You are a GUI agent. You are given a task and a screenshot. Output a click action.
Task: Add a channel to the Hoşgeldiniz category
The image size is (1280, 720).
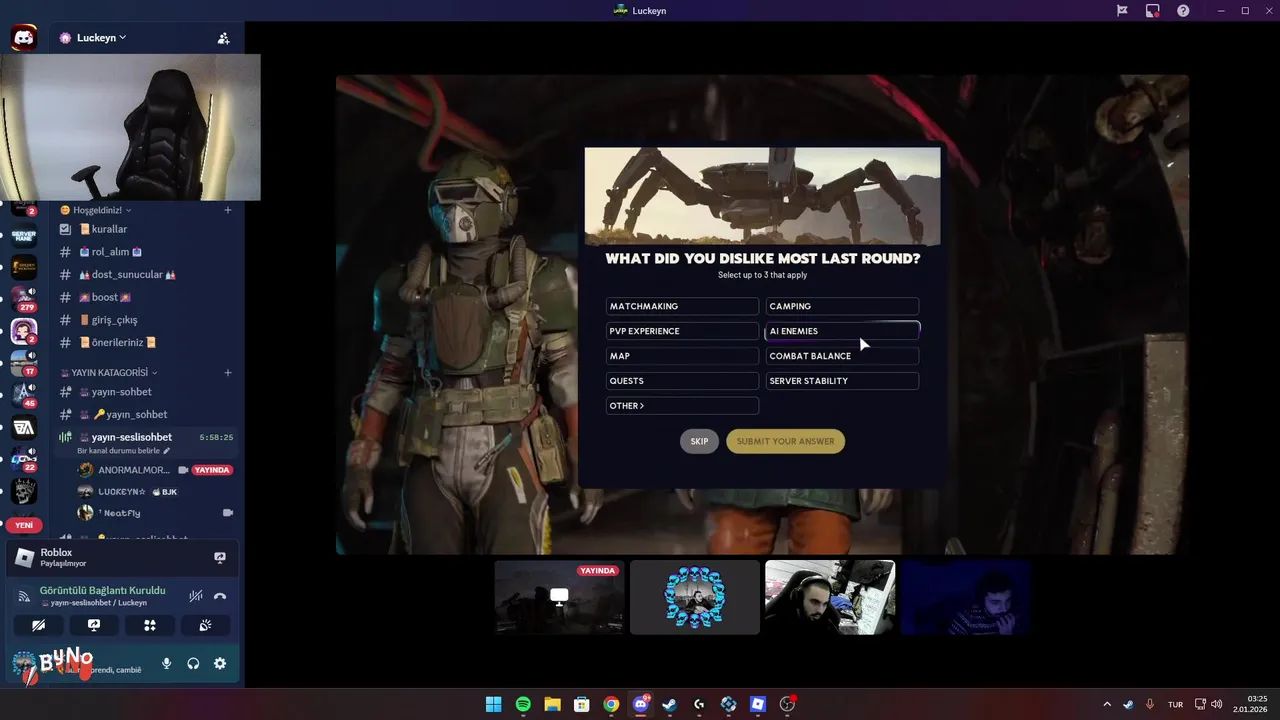(x=228, y=210)
